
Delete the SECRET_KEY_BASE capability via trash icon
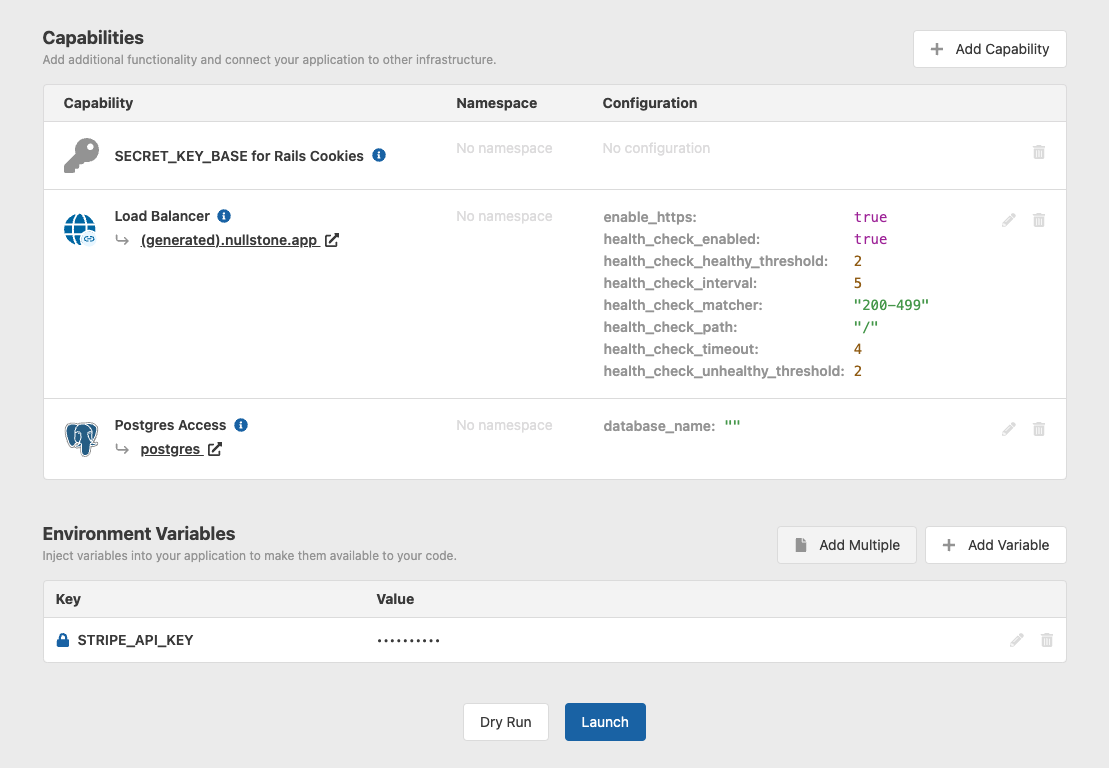(1039, 152)
